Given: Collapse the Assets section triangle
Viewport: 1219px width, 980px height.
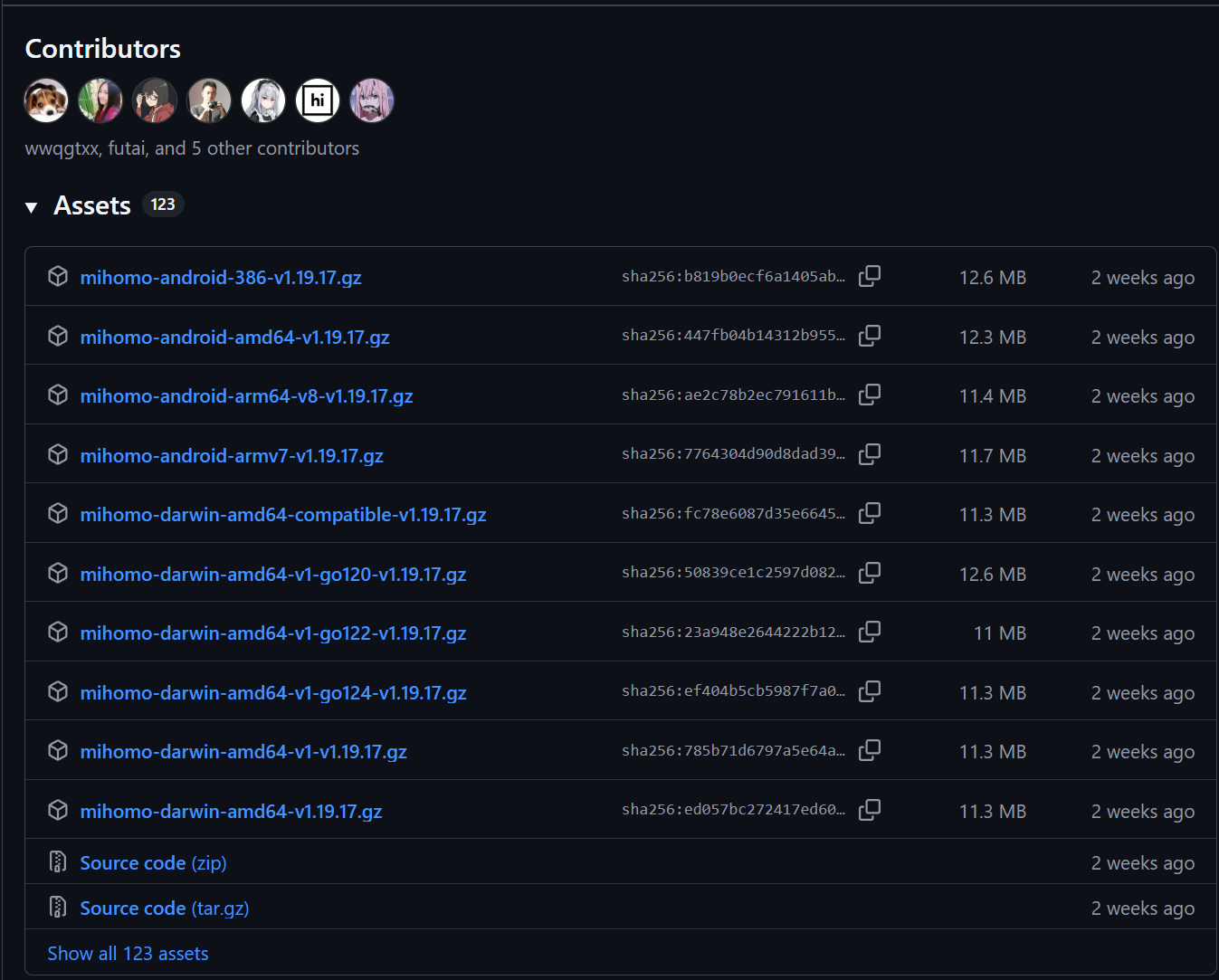Looking at the screenshot, I should 32,207.
